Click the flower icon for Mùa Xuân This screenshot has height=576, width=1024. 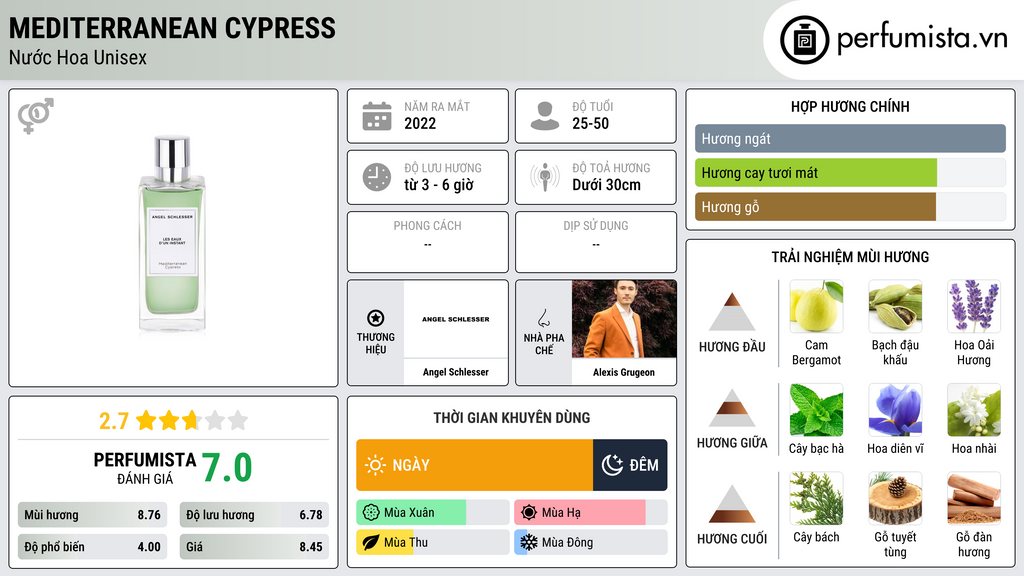click(x=371, y=513)
